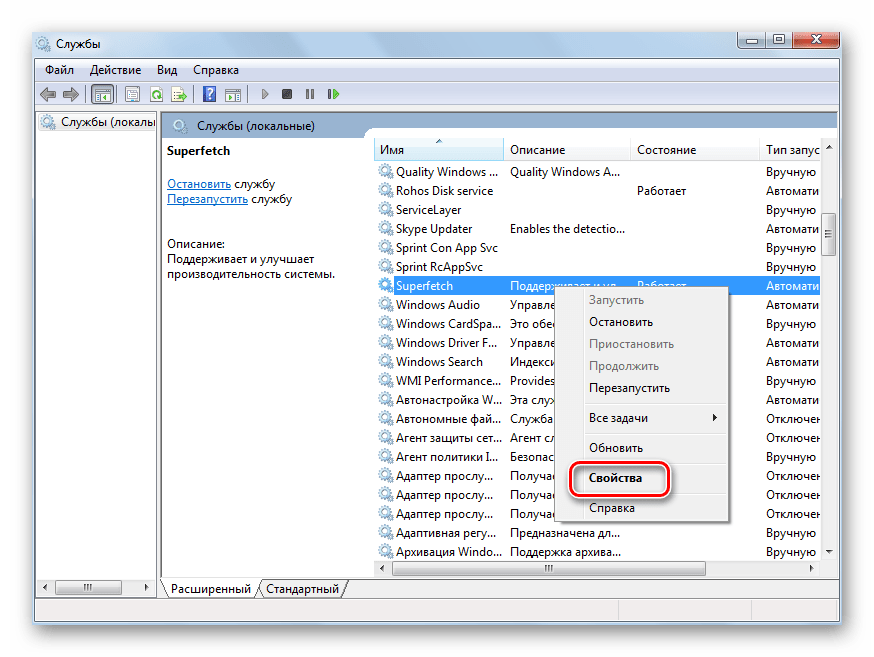
Task: Switch to the Стандартный tab
Action: tap(302, 589)
